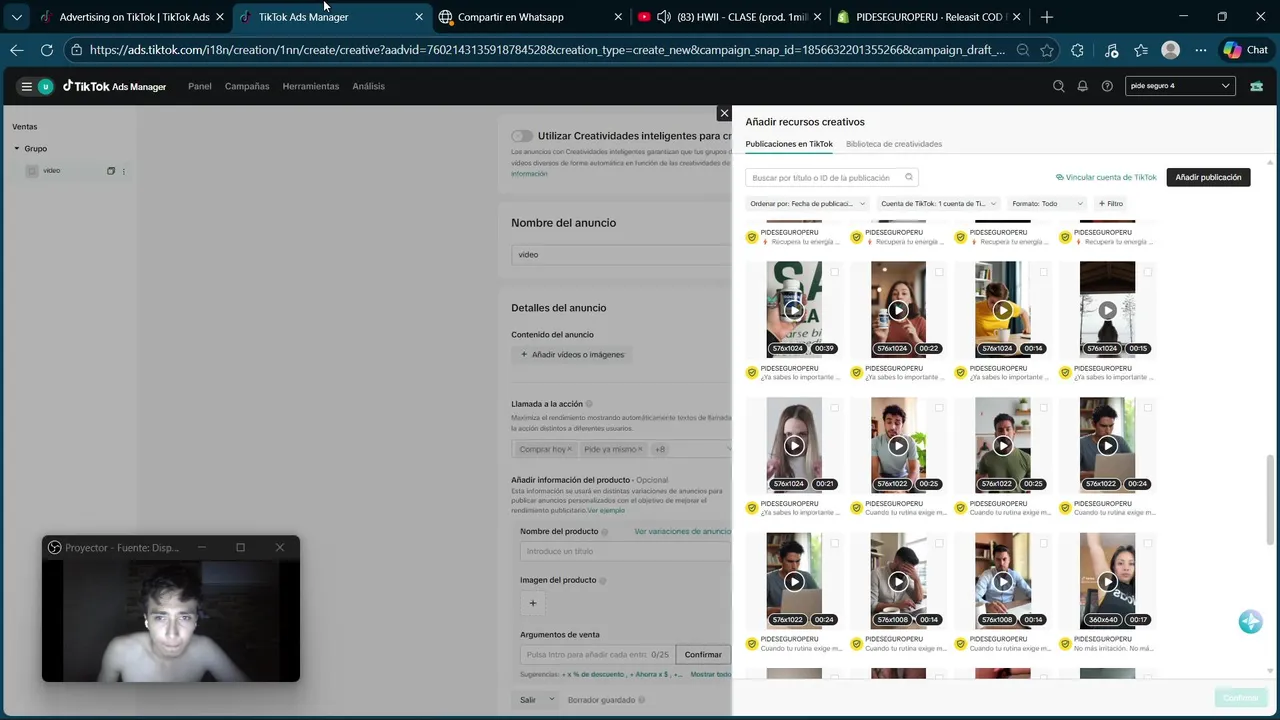Check the box on the 00:21 video
1280x720 pixels.
835,408
